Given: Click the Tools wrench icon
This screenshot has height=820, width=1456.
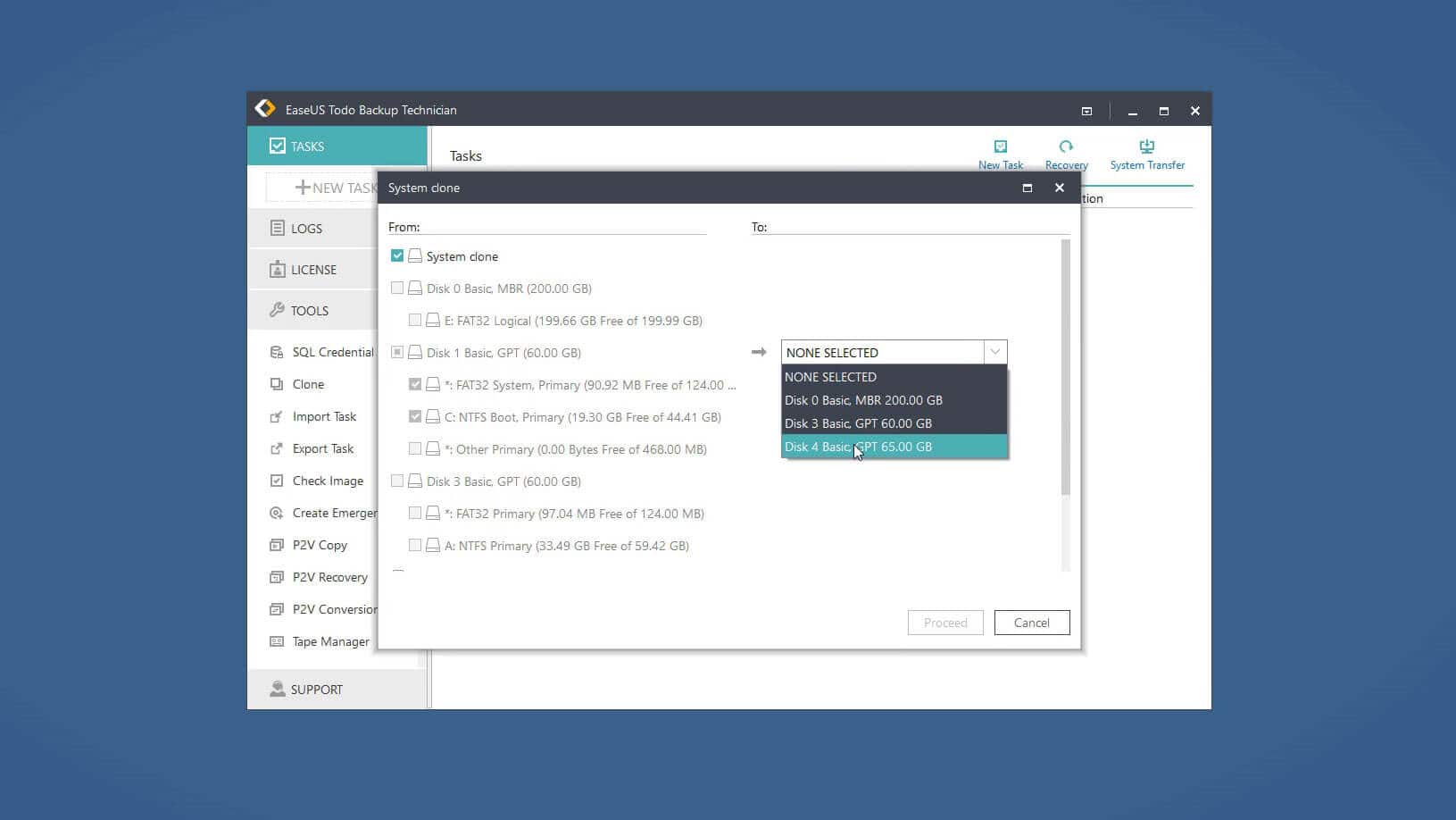Looking at the screenshot, I should [278, 310].
